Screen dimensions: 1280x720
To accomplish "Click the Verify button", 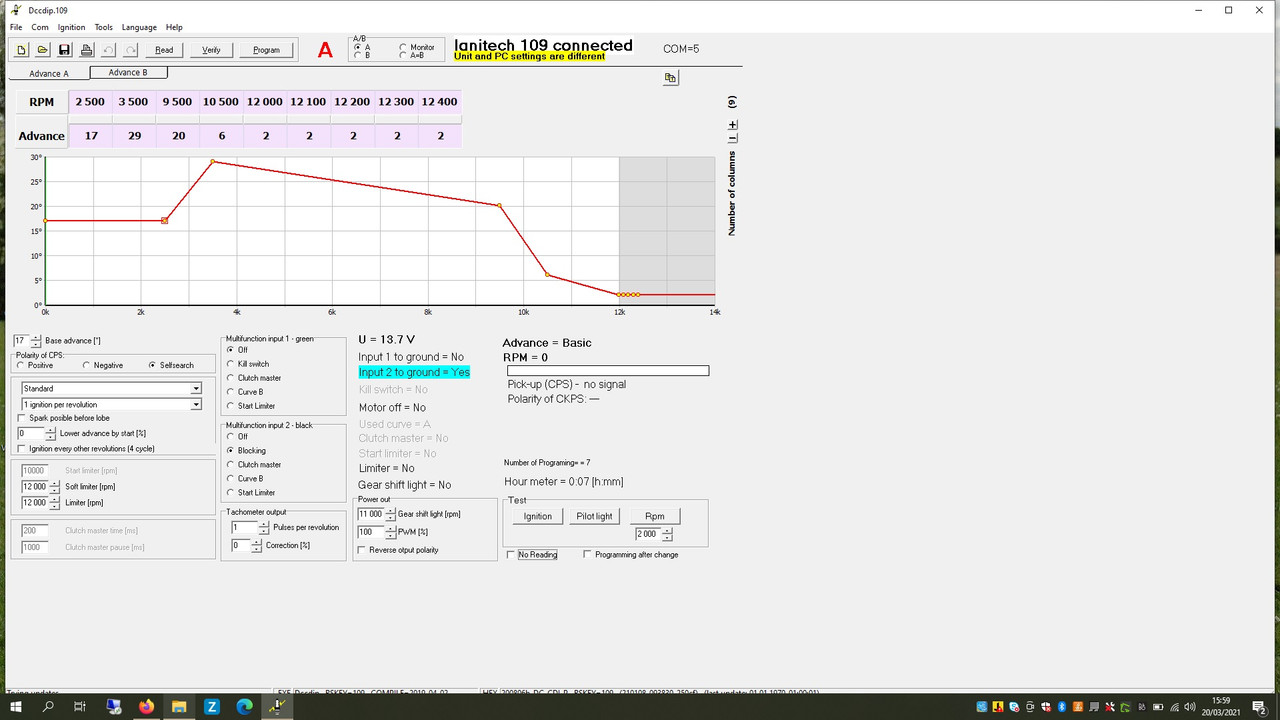I will [211, 50].
